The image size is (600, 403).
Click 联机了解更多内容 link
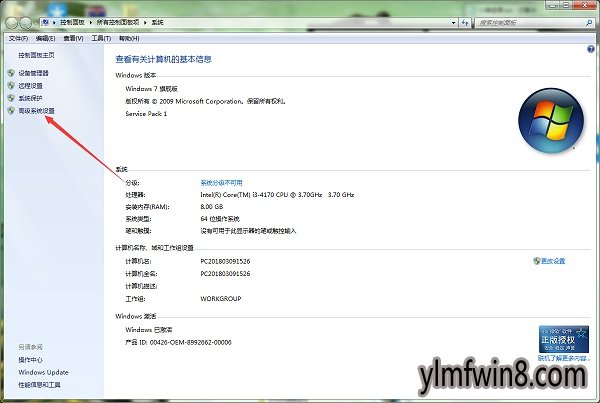[x=564, y=358]
